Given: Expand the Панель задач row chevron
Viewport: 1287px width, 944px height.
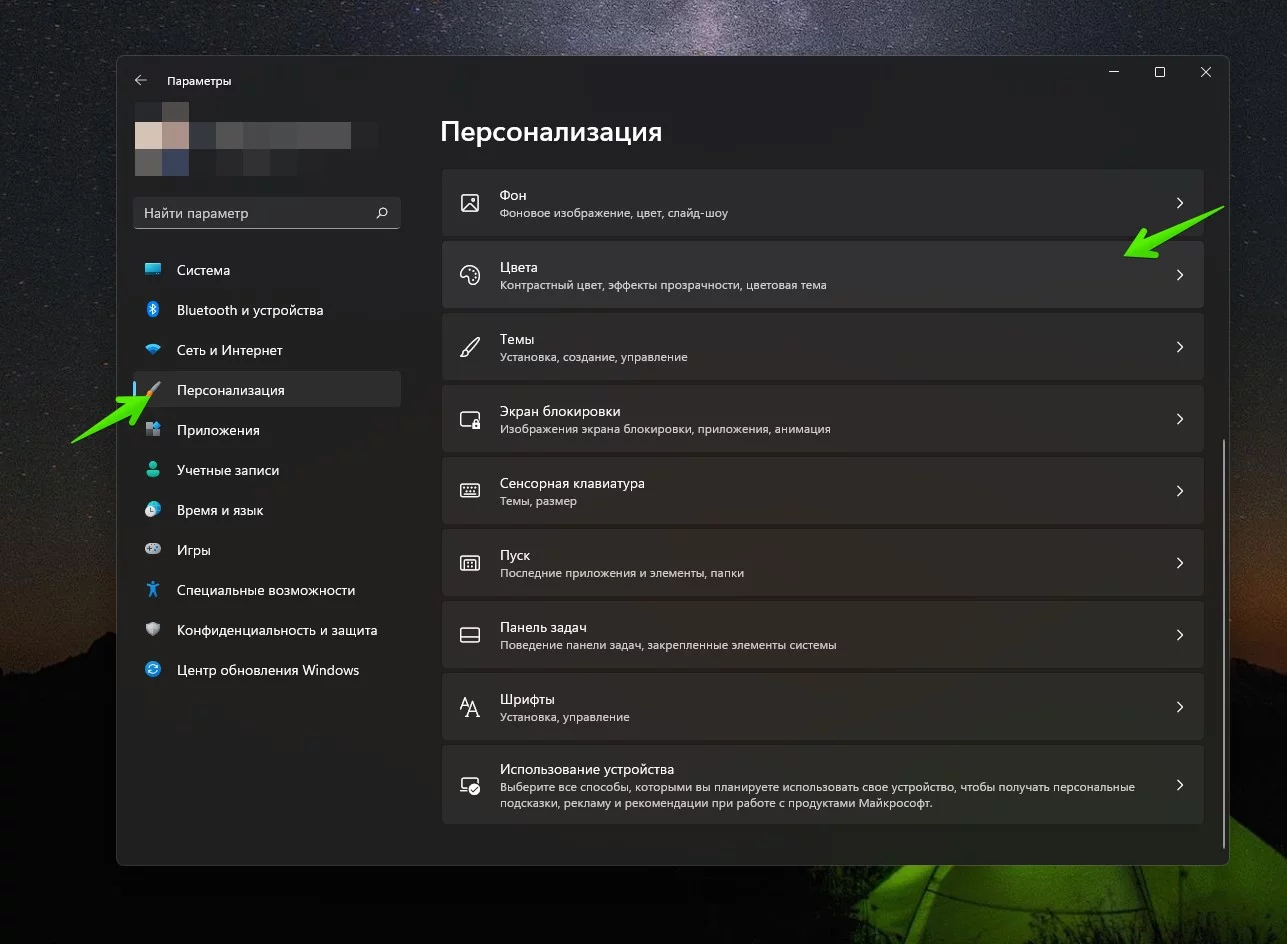Looking at the screenshot, I should [x=1180, y=635].
